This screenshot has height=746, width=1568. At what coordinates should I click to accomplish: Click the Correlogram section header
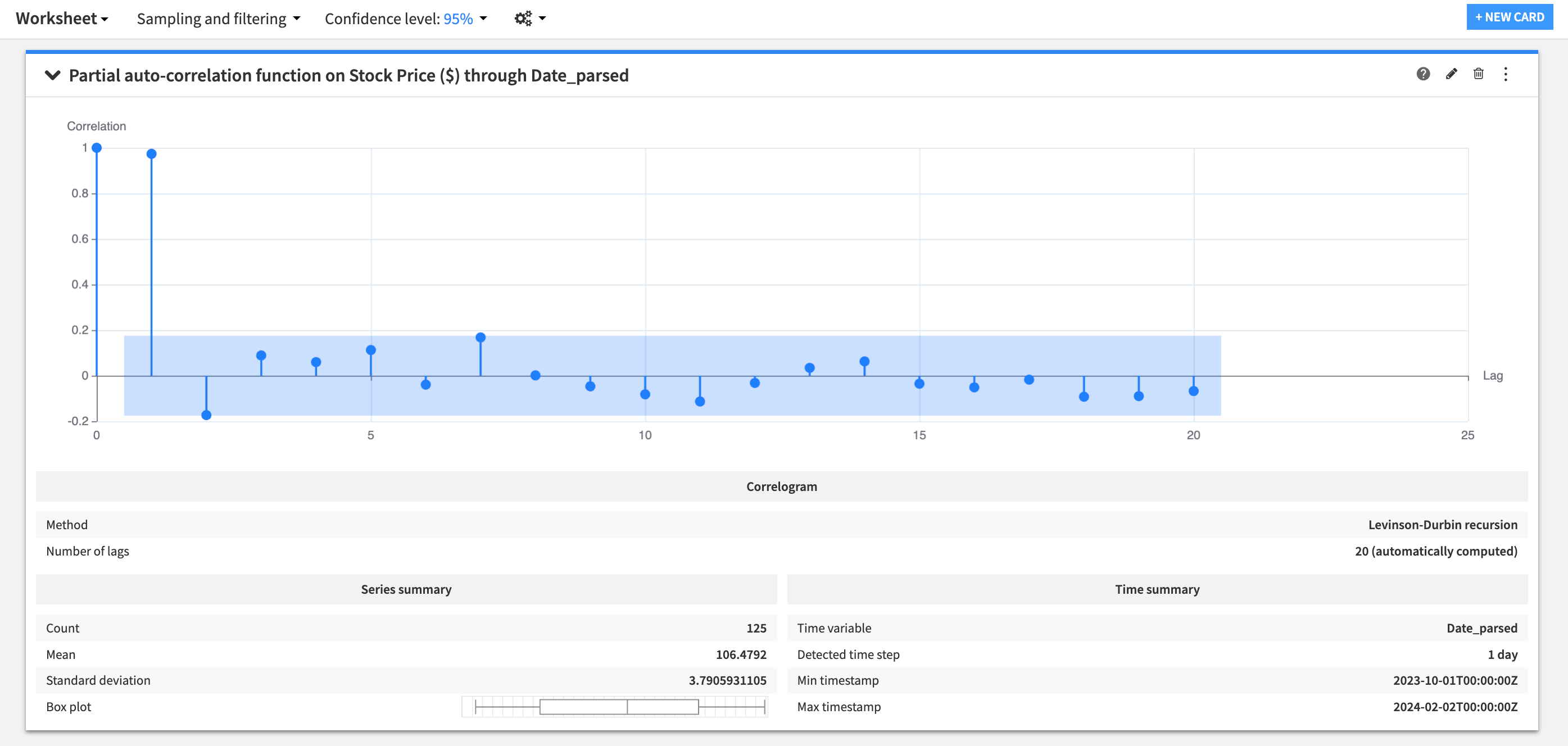[782, 486]
